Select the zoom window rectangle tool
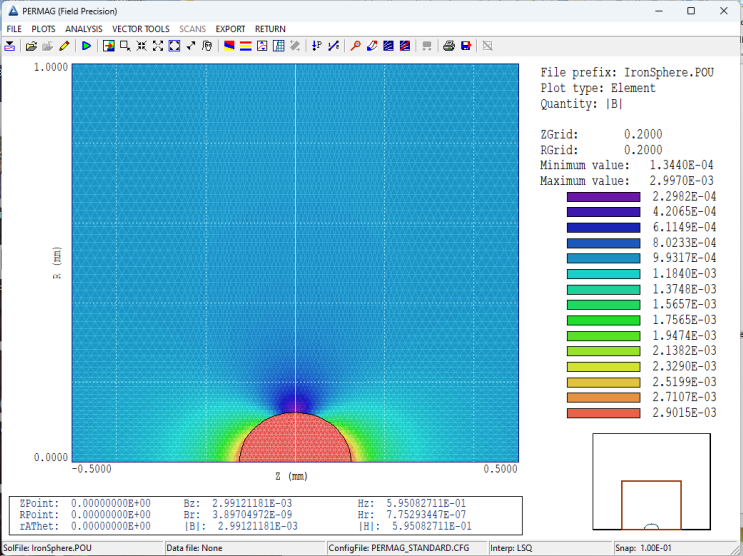This screenshot has height=556, width=743. point(125,46)
